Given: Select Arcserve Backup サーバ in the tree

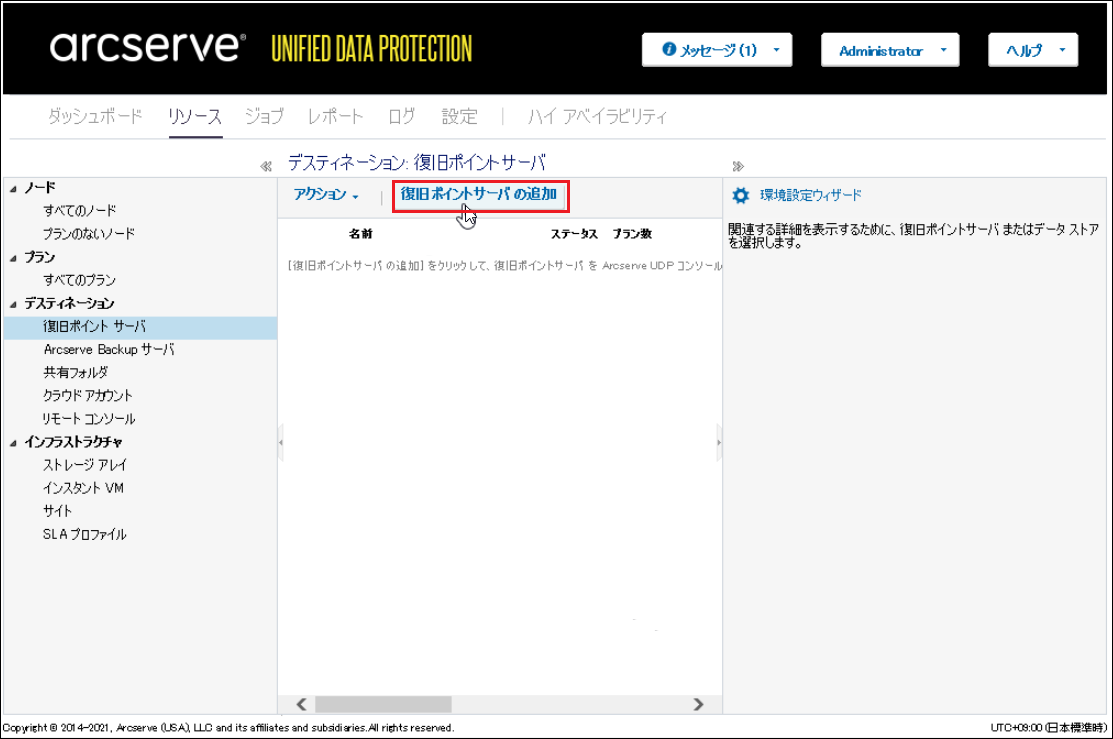Looking at the screenshot, I should coord(109,349).
